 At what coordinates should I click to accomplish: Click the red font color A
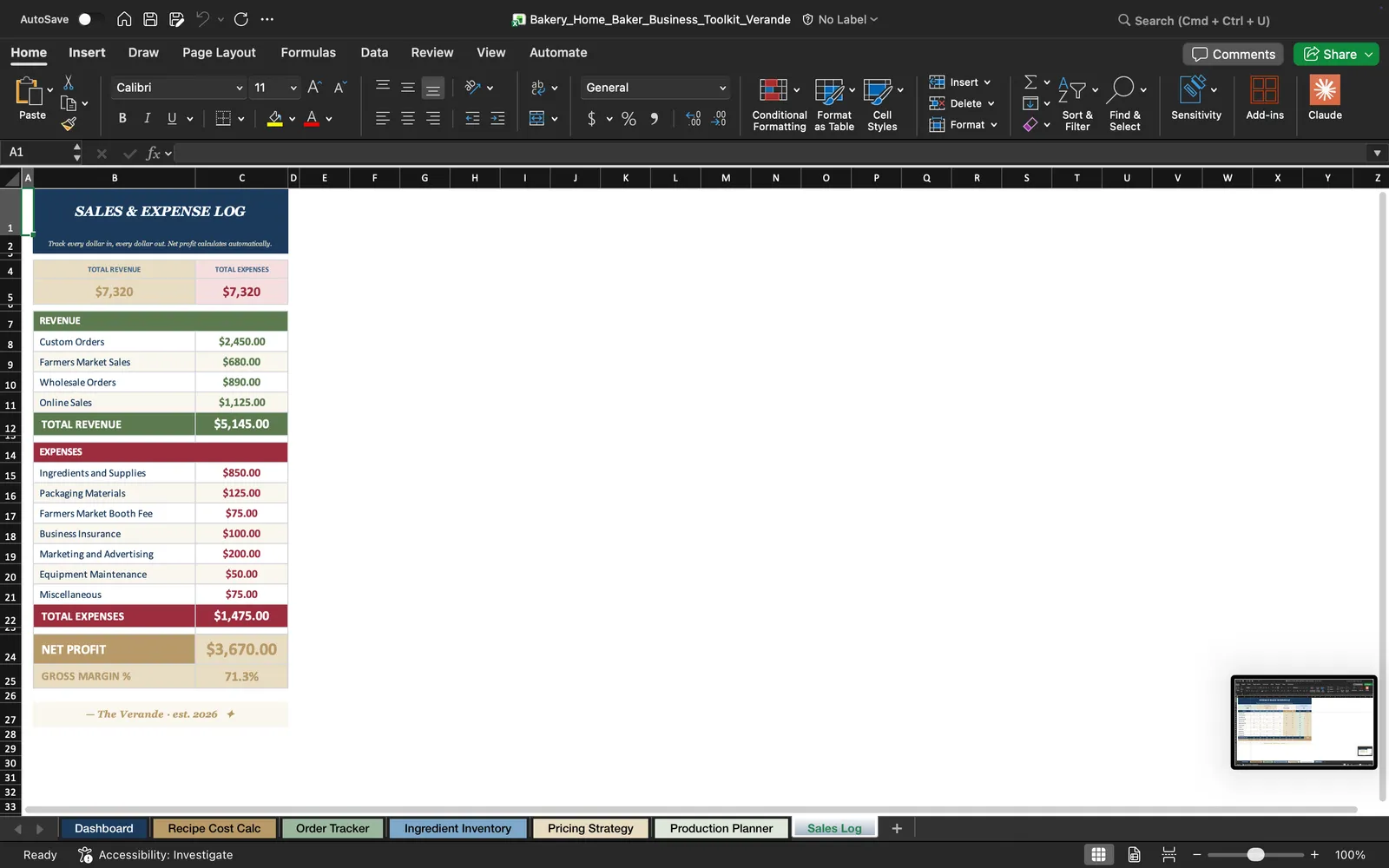click(x=312, y=118)
